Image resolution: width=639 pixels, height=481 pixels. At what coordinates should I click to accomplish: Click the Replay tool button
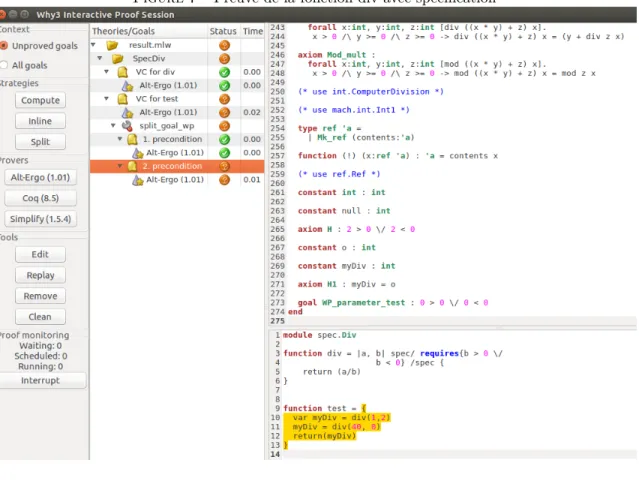(x=40, y=275)
